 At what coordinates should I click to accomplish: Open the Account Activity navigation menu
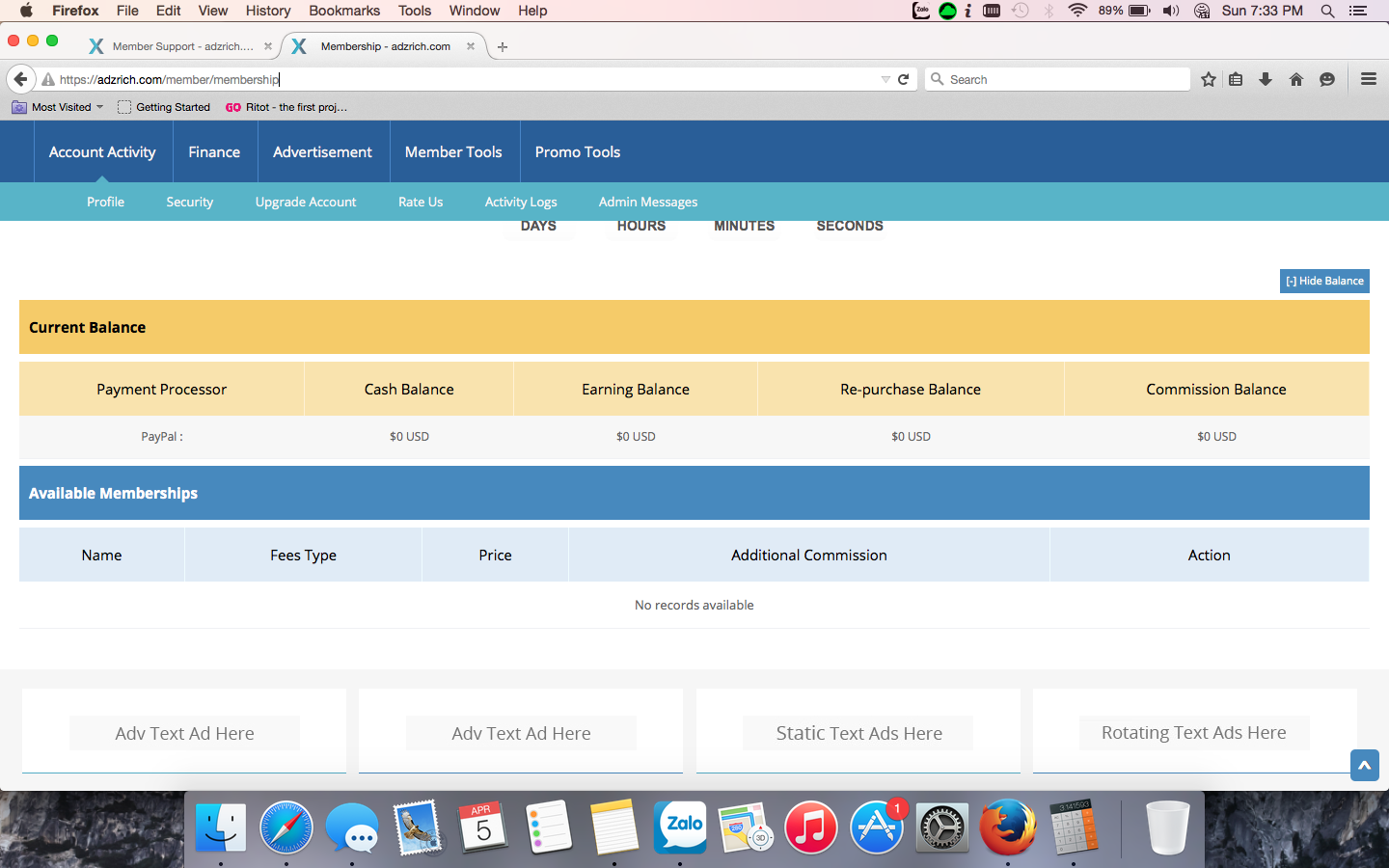[x=102, y=151]
